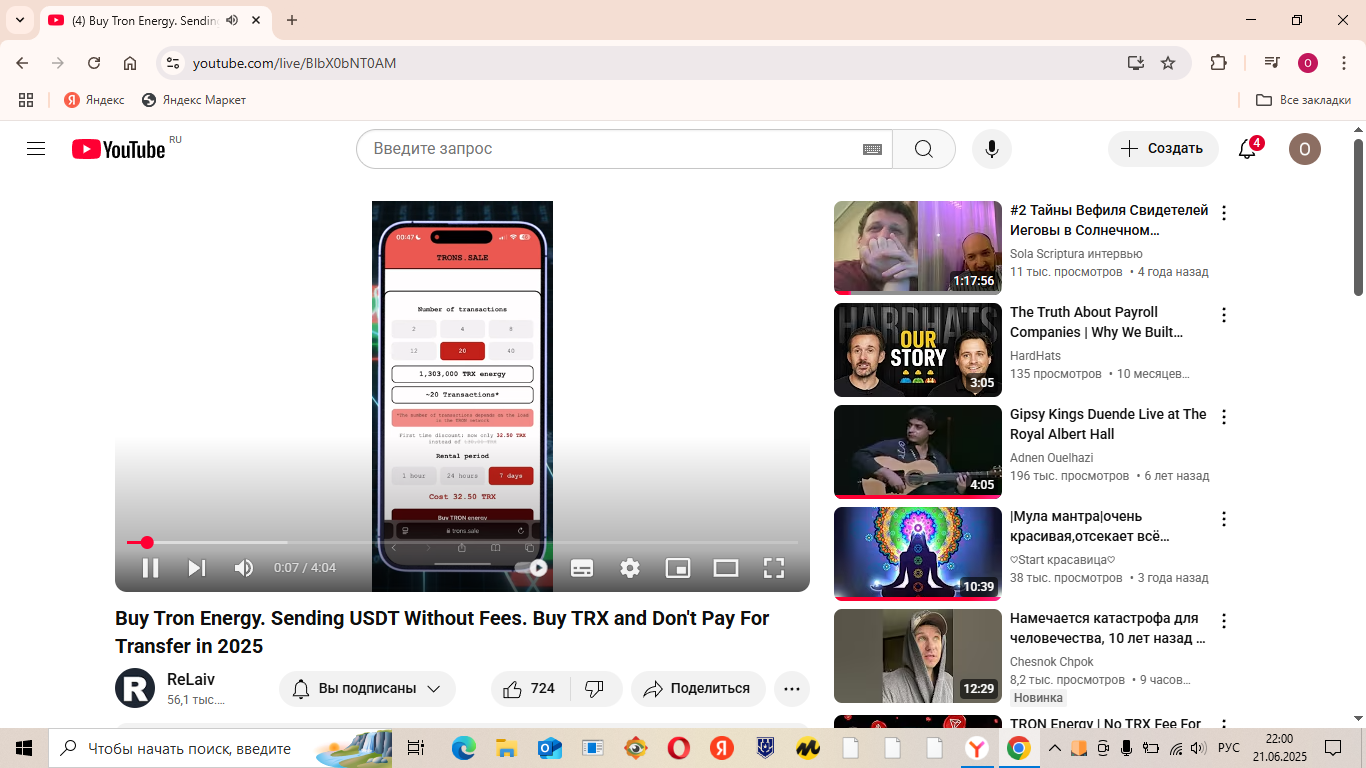Bookmark this page with star
The width and height of the screenshot is (1366, 768).
[1167, 63]
